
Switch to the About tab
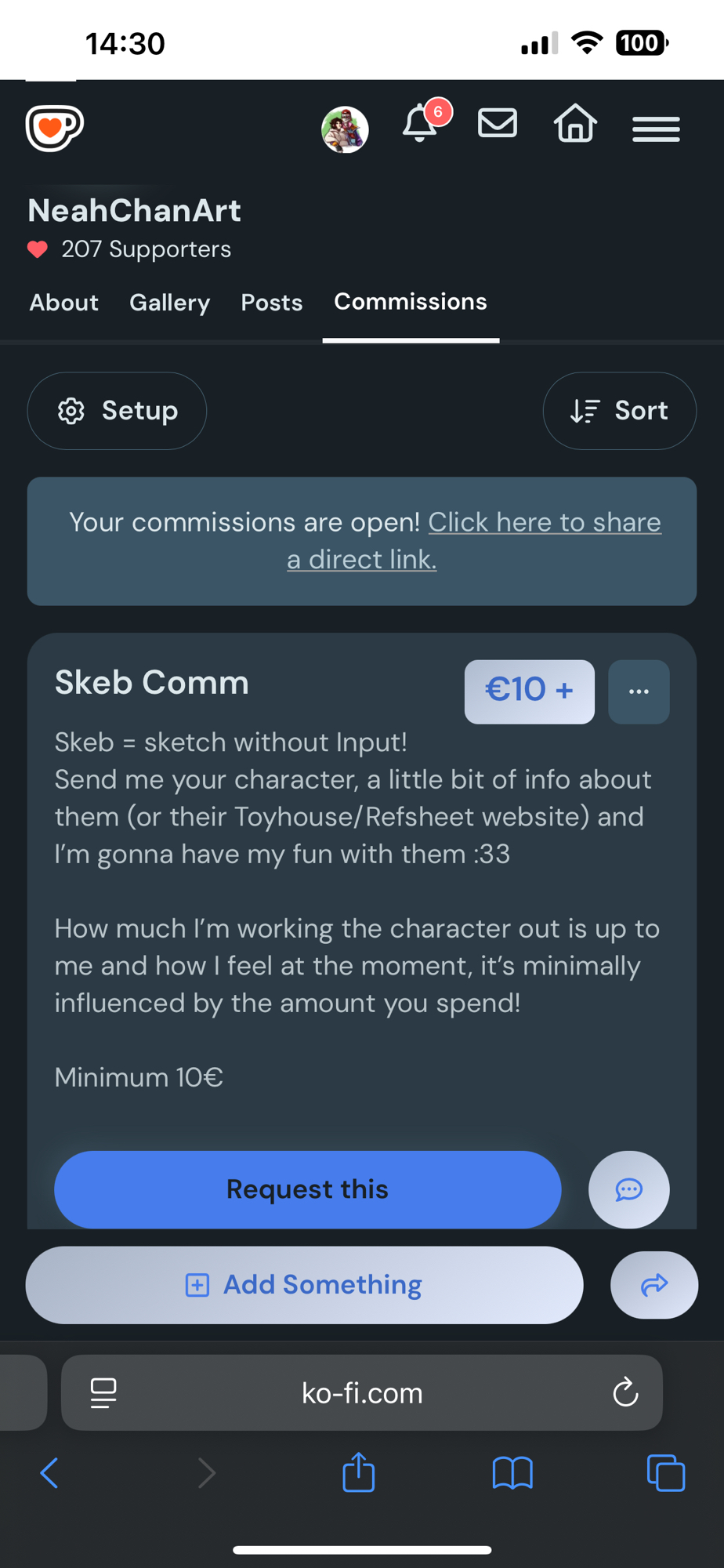click(63, 303)
